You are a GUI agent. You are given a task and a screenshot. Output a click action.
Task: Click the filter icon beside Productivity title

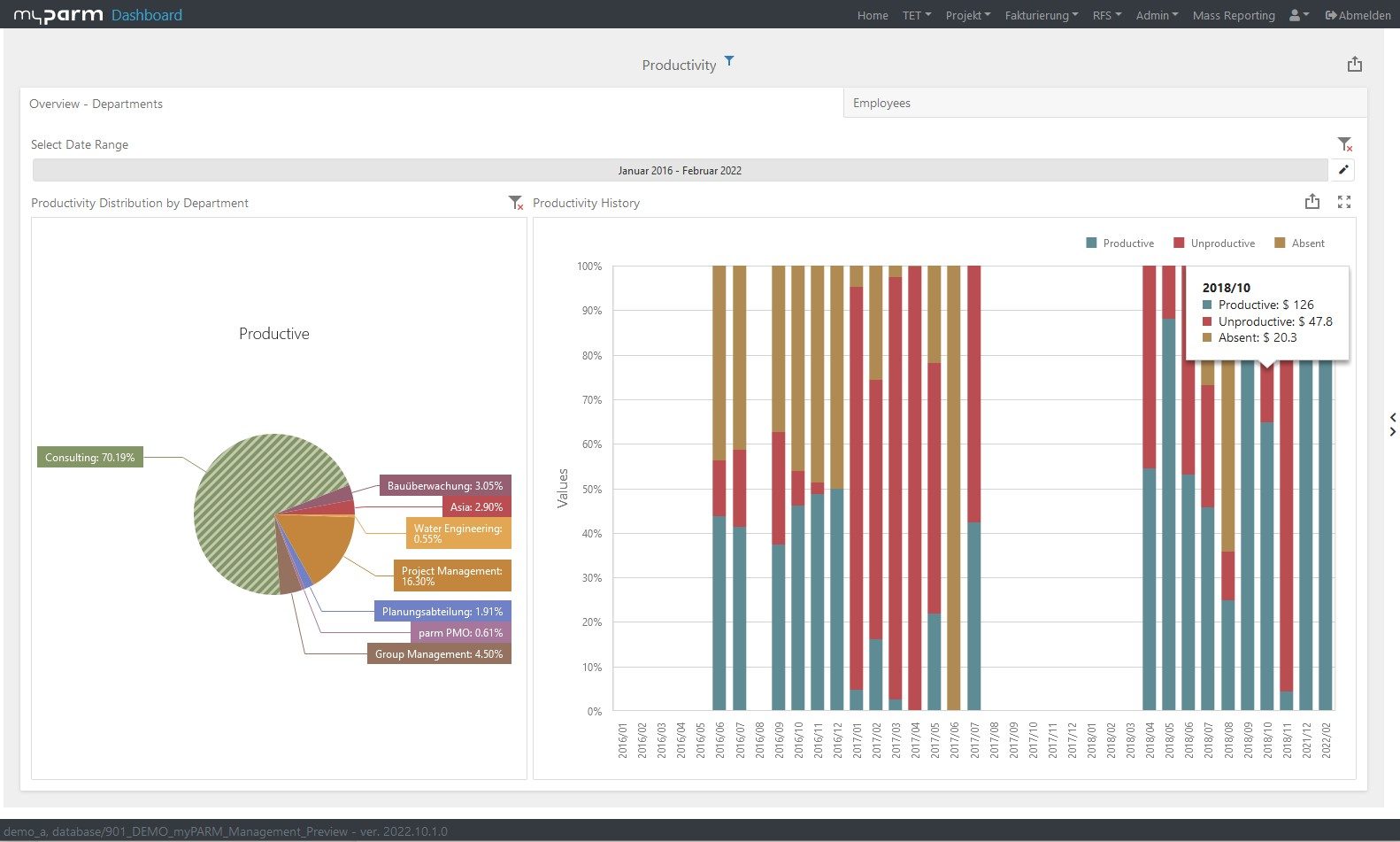729,61
